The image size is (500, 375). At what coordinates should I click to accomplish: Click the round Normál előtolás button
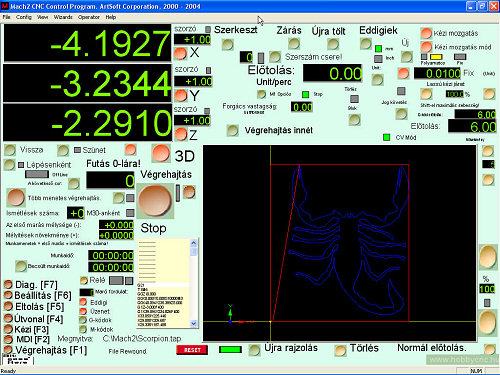(x=489, y=349)
